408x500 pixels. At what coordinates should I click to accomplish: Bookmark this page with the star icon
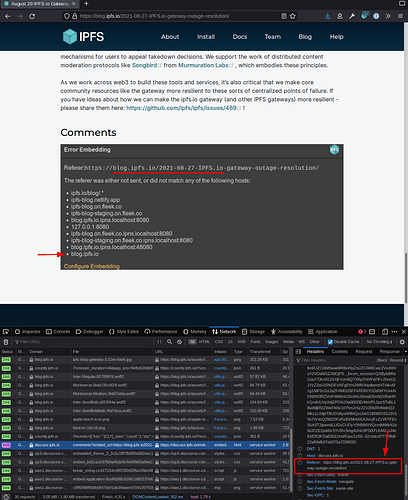(x=293, y=16)
